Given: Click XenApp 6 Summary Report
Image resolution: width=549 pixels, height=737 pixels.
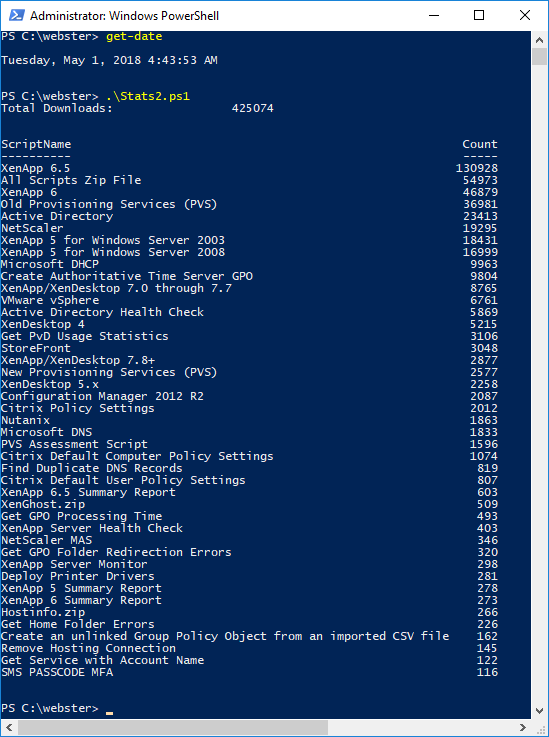Looking at the screenshot, I should pyautogui.click(x=81, y=600).
